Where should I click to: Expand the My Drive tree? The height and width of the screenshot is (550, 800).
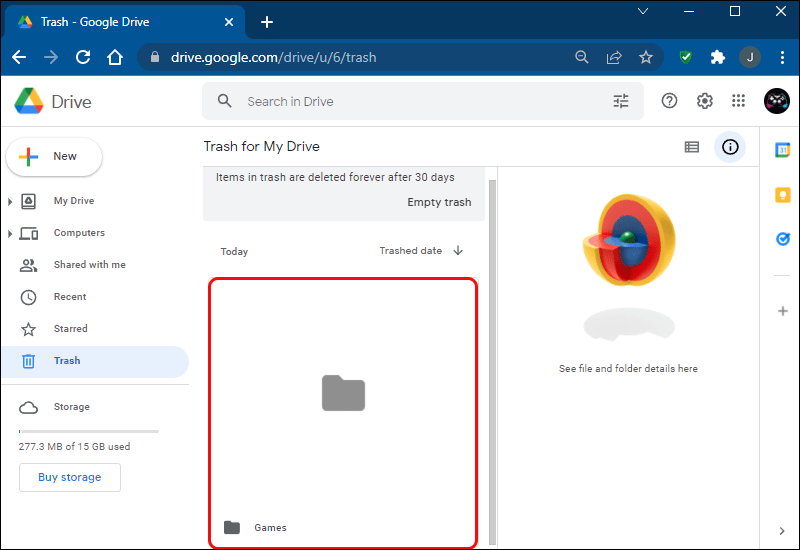[10, 202]
